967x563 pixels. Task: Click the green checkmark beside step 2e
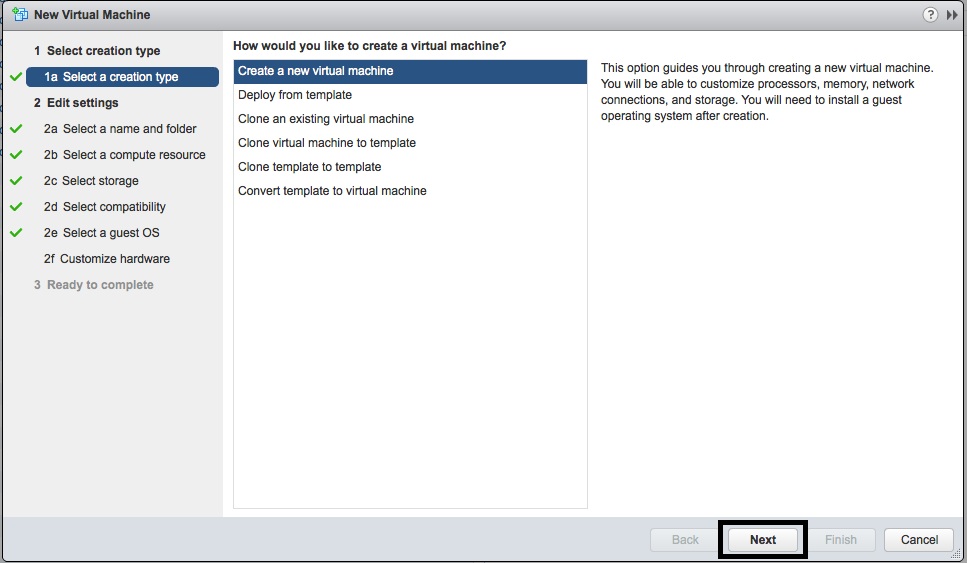click(16, 233)
